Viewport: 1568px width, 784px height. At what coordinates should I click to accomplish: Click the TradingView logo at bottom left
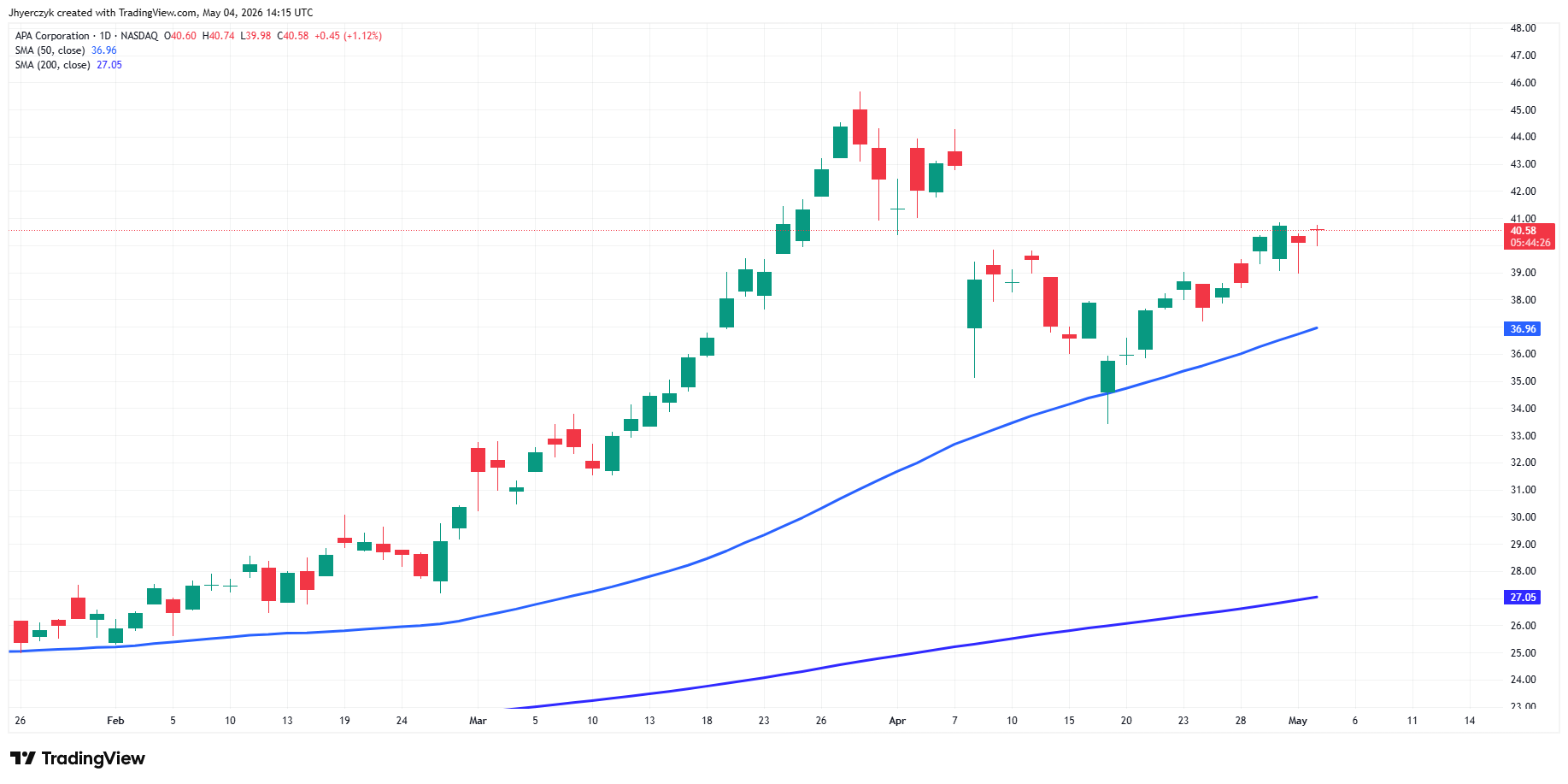[78, 758]
